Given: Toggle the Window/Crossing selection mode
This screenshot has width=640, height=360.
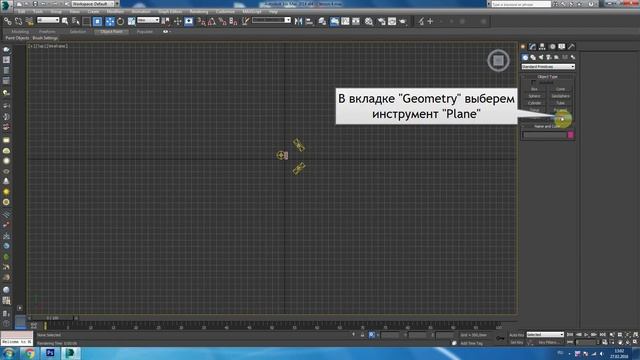Looking at the screenshot, I should 97,21.
